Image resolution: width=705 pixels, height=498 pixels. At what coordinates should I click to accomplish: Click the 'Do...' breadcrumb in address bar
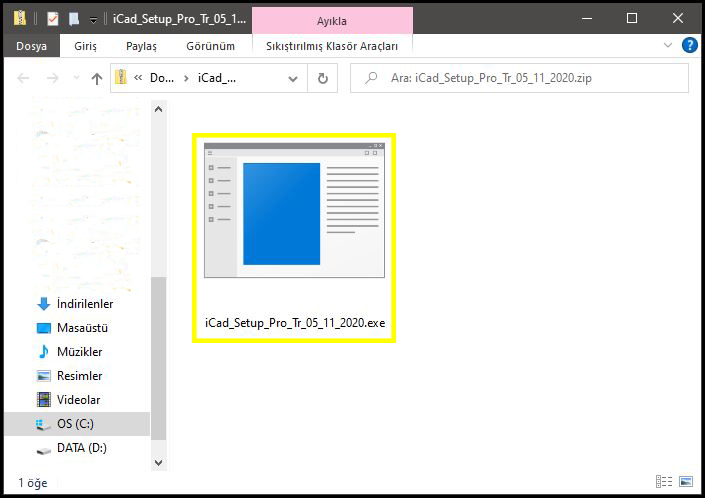pos(162,78)
